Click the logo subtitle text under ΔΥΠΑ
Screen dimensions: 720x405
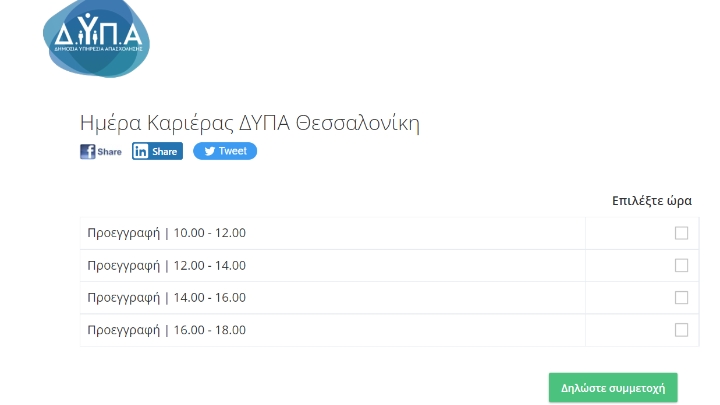pos(99,47)
